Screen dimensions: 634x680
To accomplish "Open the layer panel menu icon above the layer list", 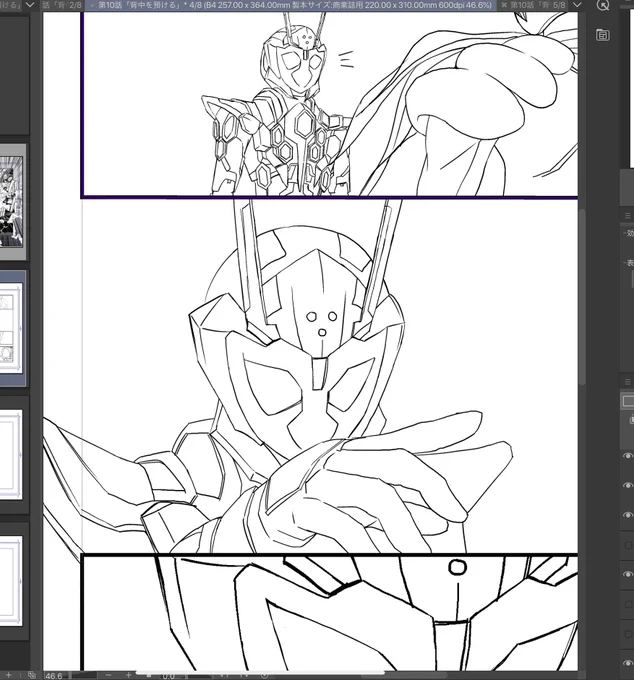I will pyautogui.click(x=627, y=382).
